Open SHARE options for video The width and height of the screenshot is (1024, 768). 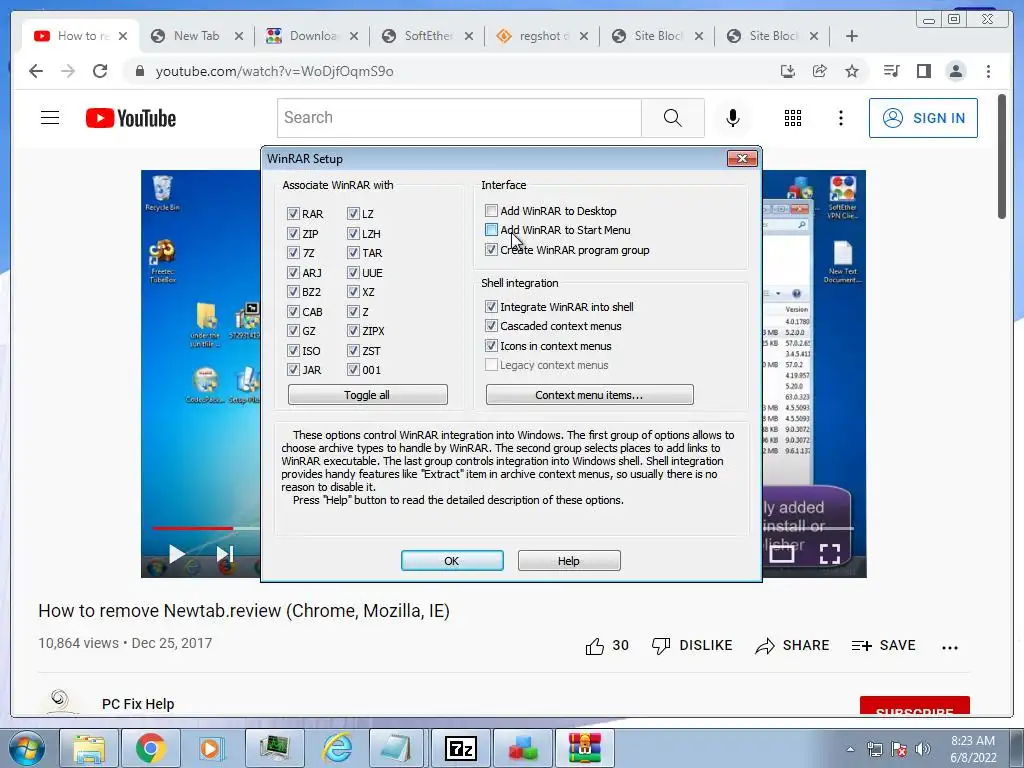point(792,646)
